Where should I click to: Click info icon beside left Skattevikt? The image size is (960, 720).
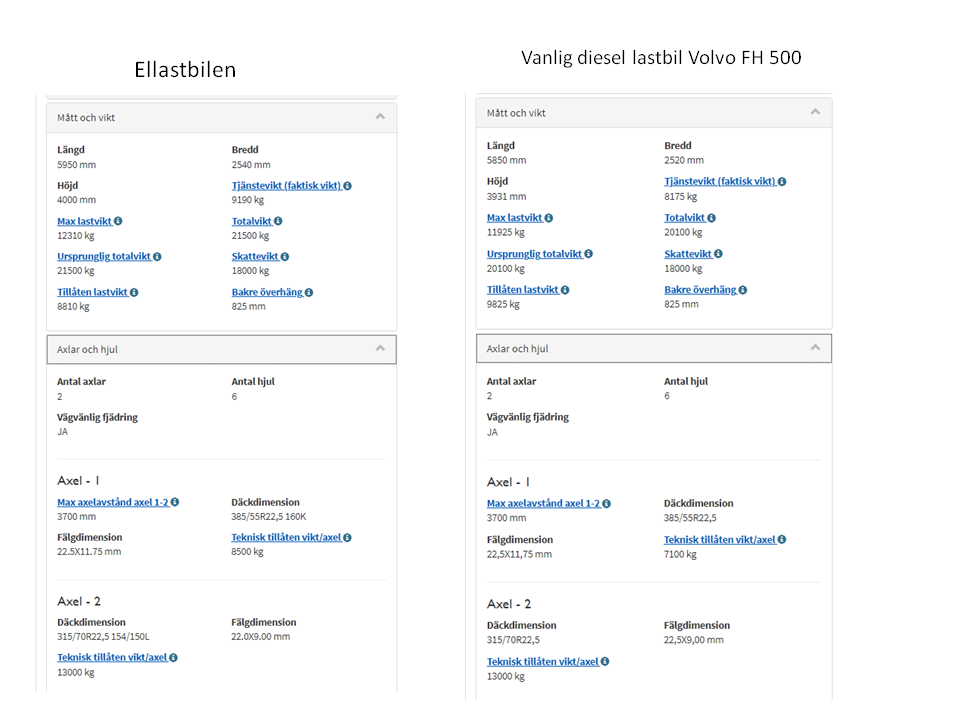(285, 257)
